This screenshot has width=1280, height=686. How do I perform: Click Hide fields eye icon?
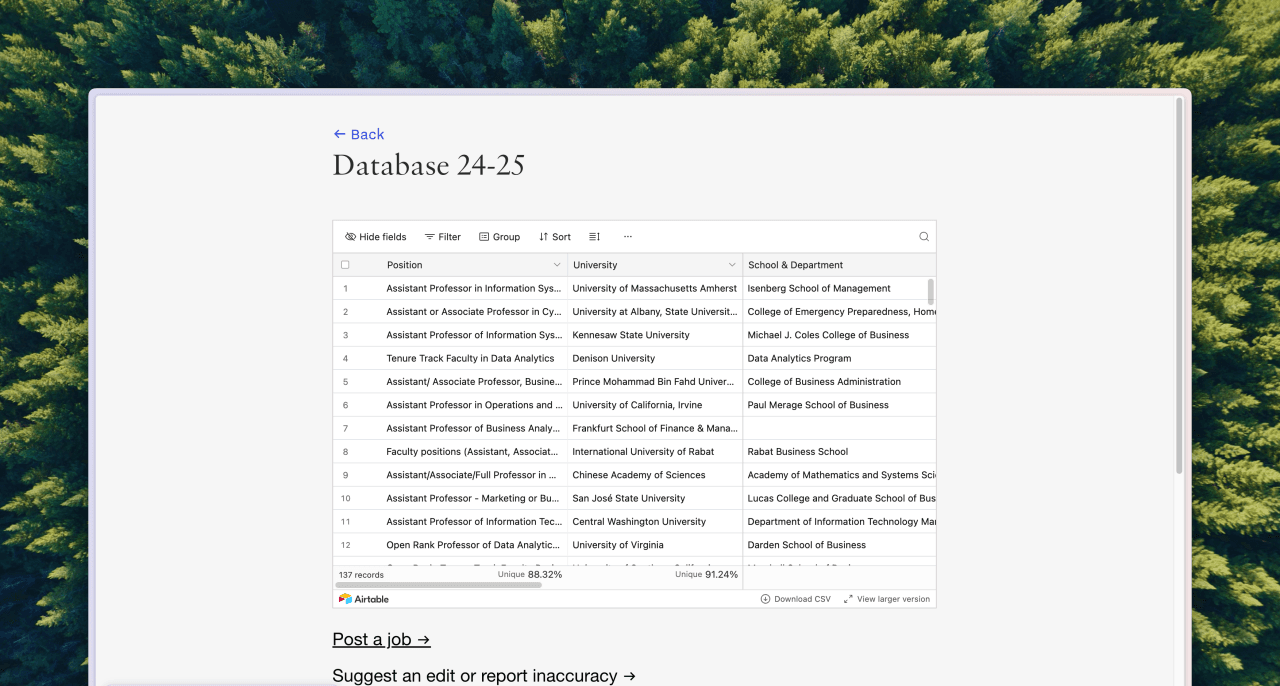point(350,237)
